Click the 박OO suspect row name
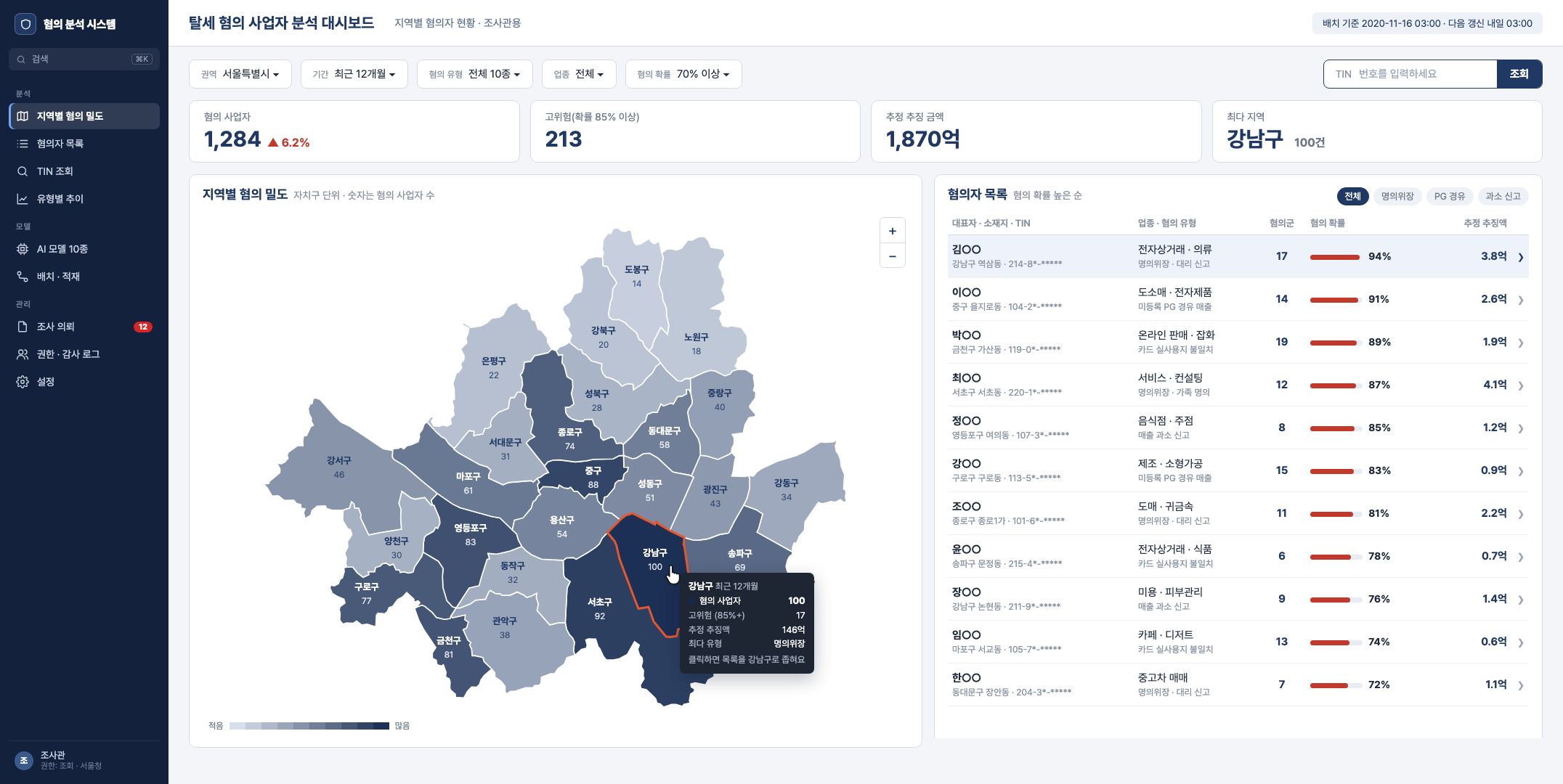The image size is (1563, 784). pyautogui.click(x=966, y=335)
